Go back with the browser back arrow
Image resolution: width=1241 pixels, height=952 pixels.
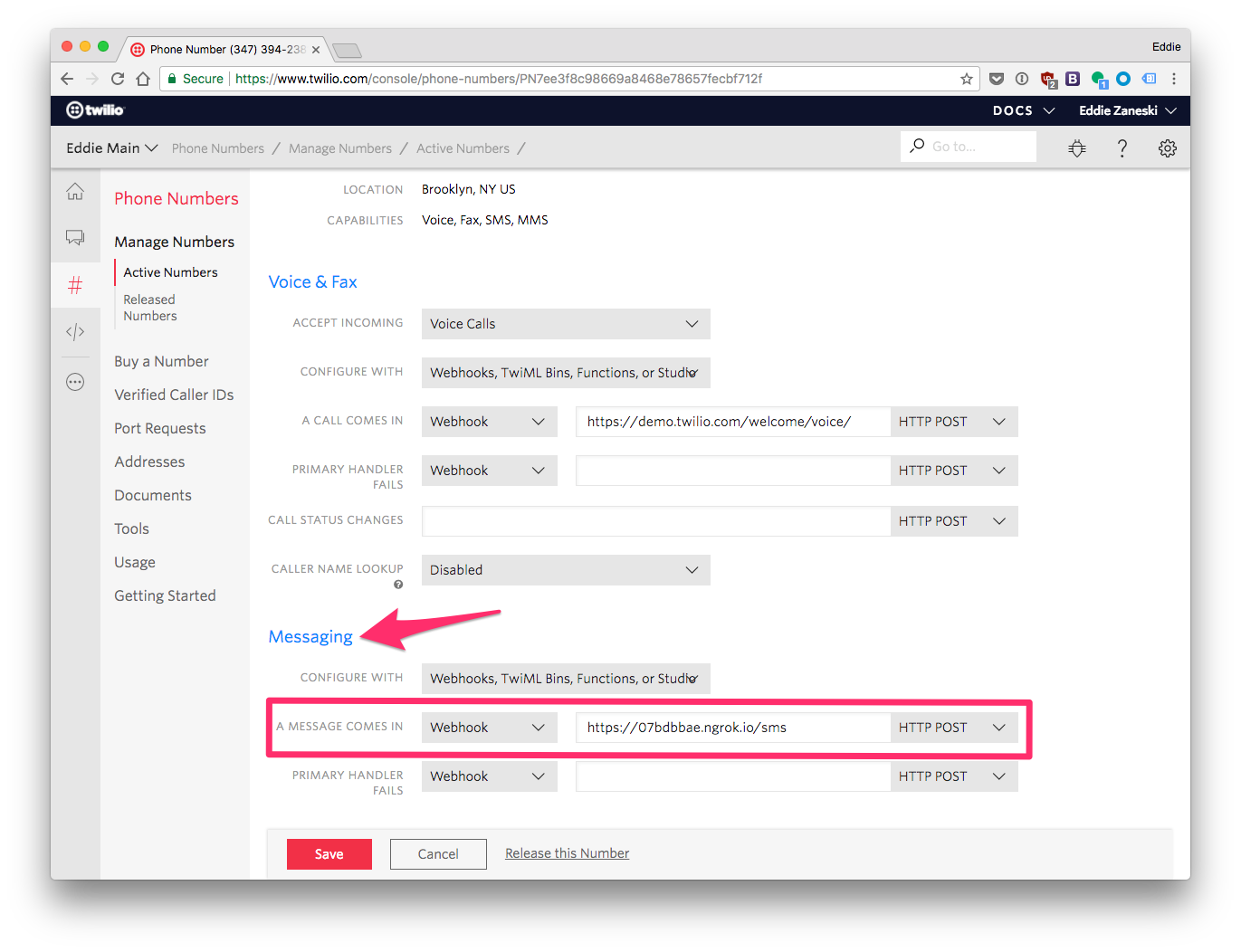pyautogui.click(x=67, y=79)
